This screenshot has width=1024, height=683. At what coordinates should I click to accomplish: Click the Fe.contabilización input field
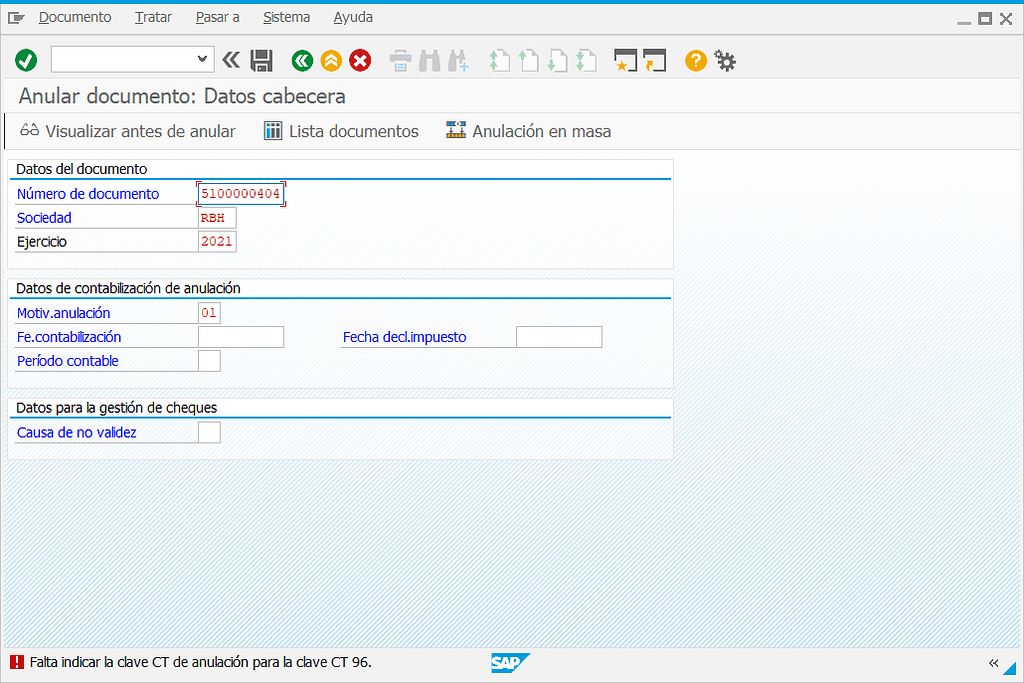pyautogui.click(x=241, y=337)
